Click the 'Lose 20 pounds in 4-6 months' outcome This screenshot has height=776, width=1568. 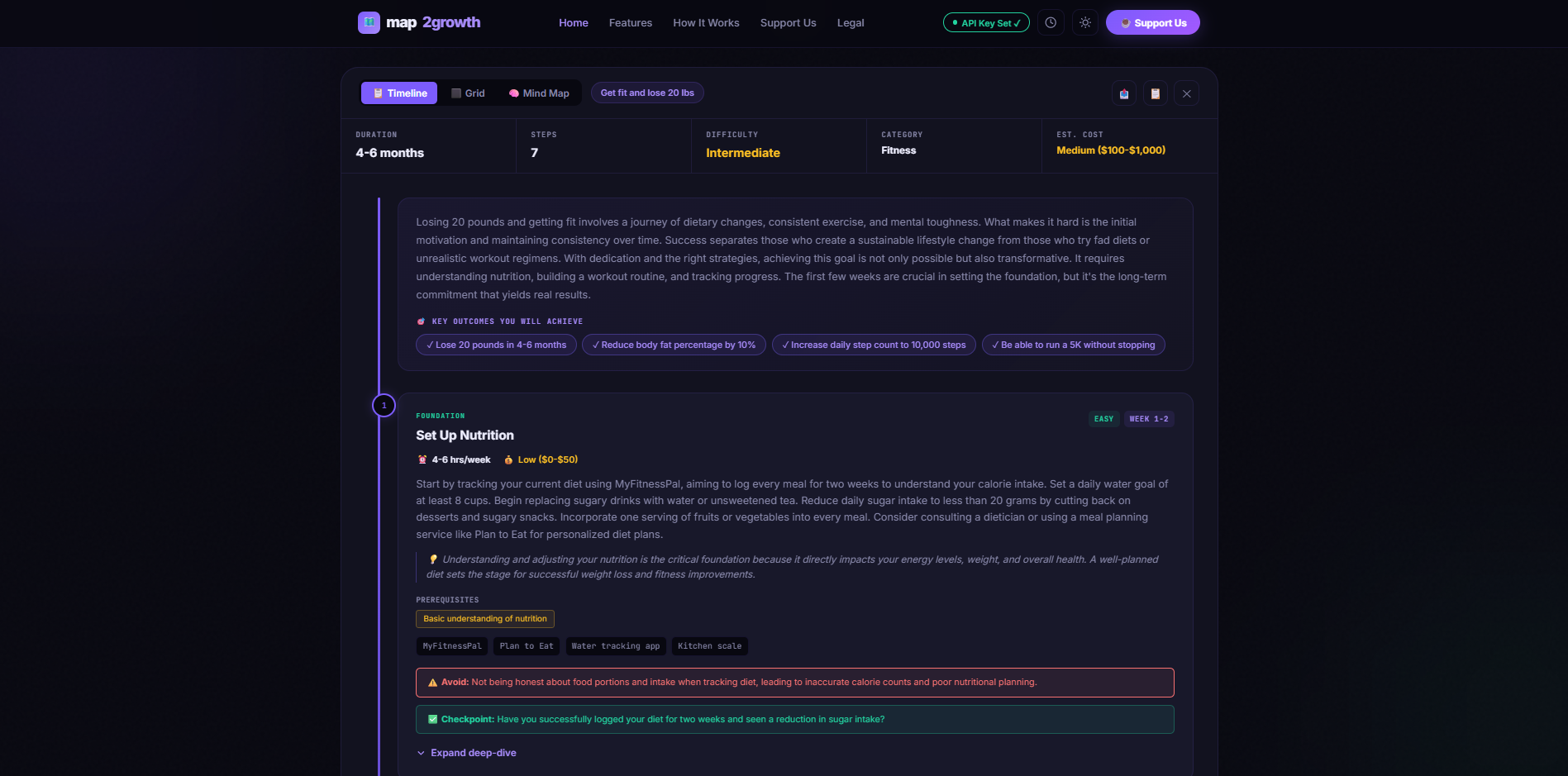coord(497,345)
